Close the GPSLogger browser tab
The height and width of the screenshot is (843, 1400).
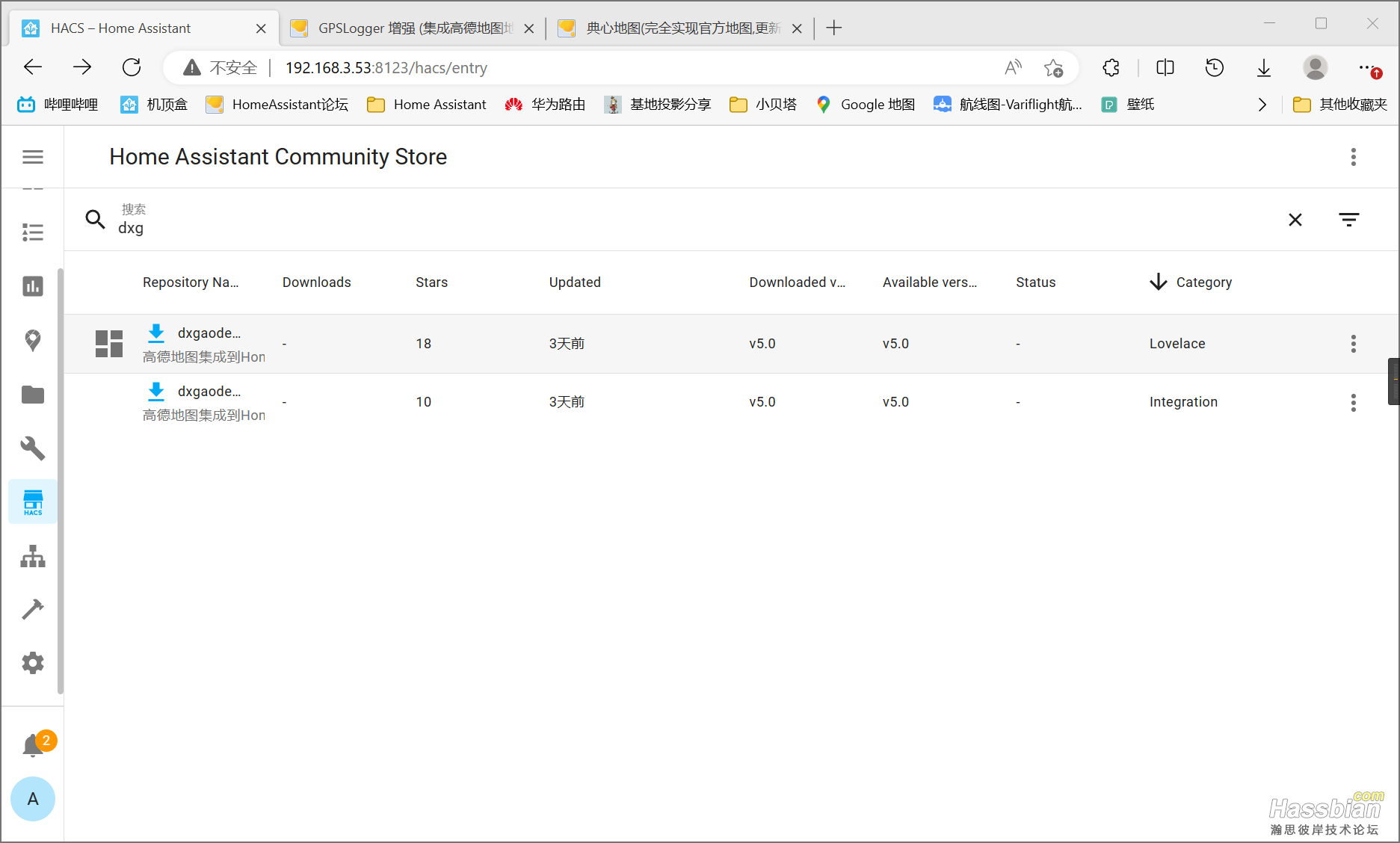tap(529, 28)
